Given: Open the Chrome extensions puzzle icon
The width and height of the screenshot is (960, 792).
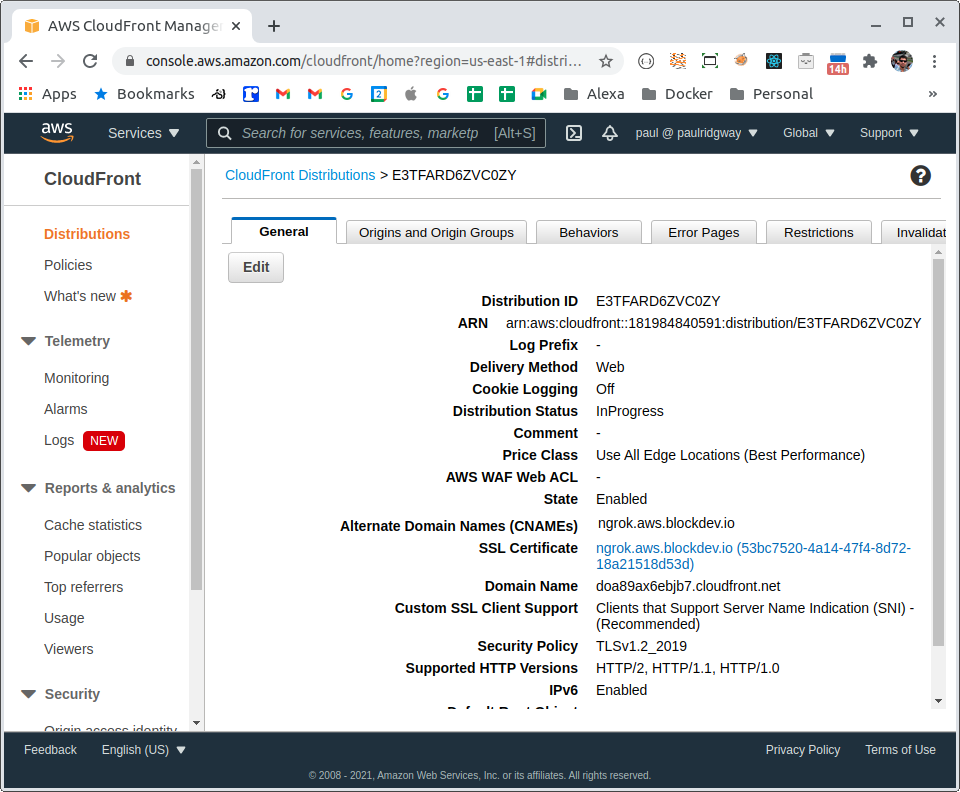Looking at the screenshot, I should click(869, 61).
